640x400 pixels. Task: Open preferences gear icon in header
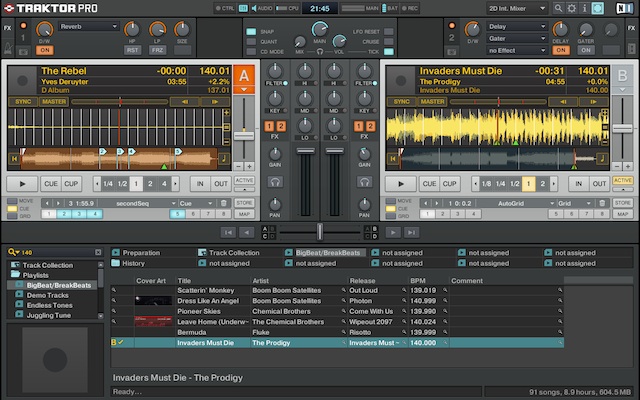pos(571,8)
